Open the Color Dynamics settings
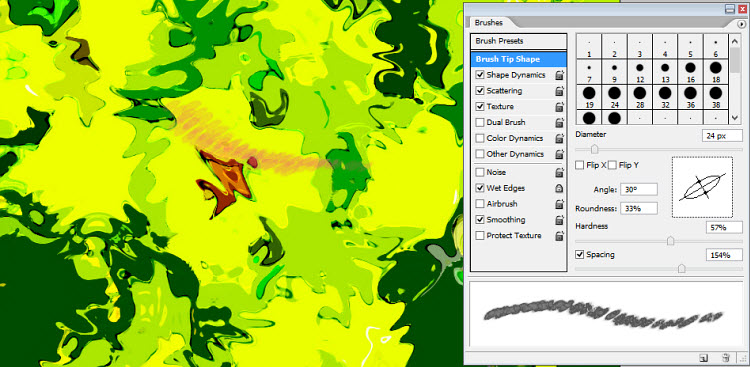The height and width of the screenshot is (367, 750). coord(514,138)
